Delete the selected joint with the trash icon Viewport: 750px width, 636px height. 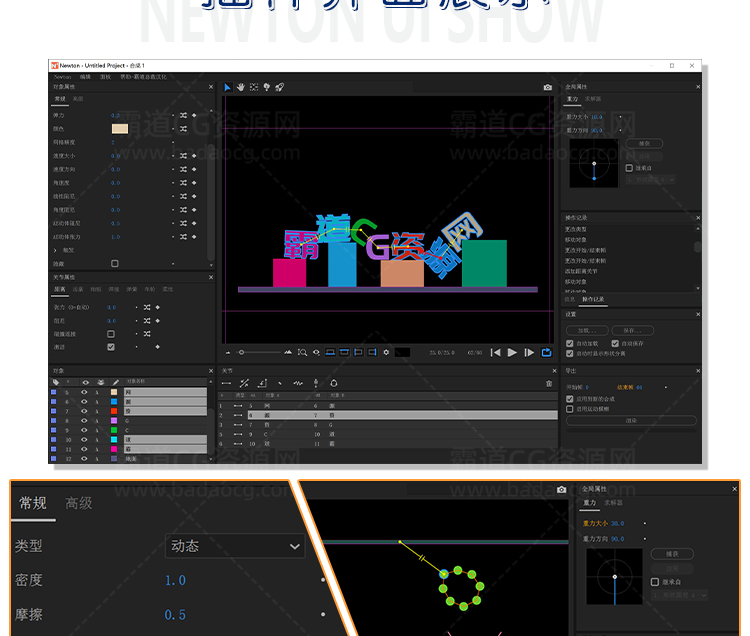[x=549, y=384]
